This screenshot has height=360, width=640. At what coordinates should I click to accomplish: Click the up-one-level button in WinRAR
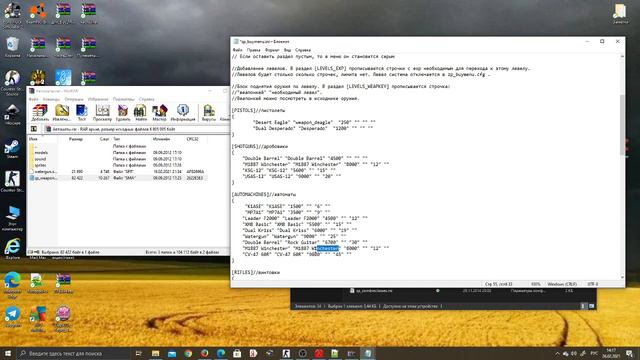(x=34, y=129)
